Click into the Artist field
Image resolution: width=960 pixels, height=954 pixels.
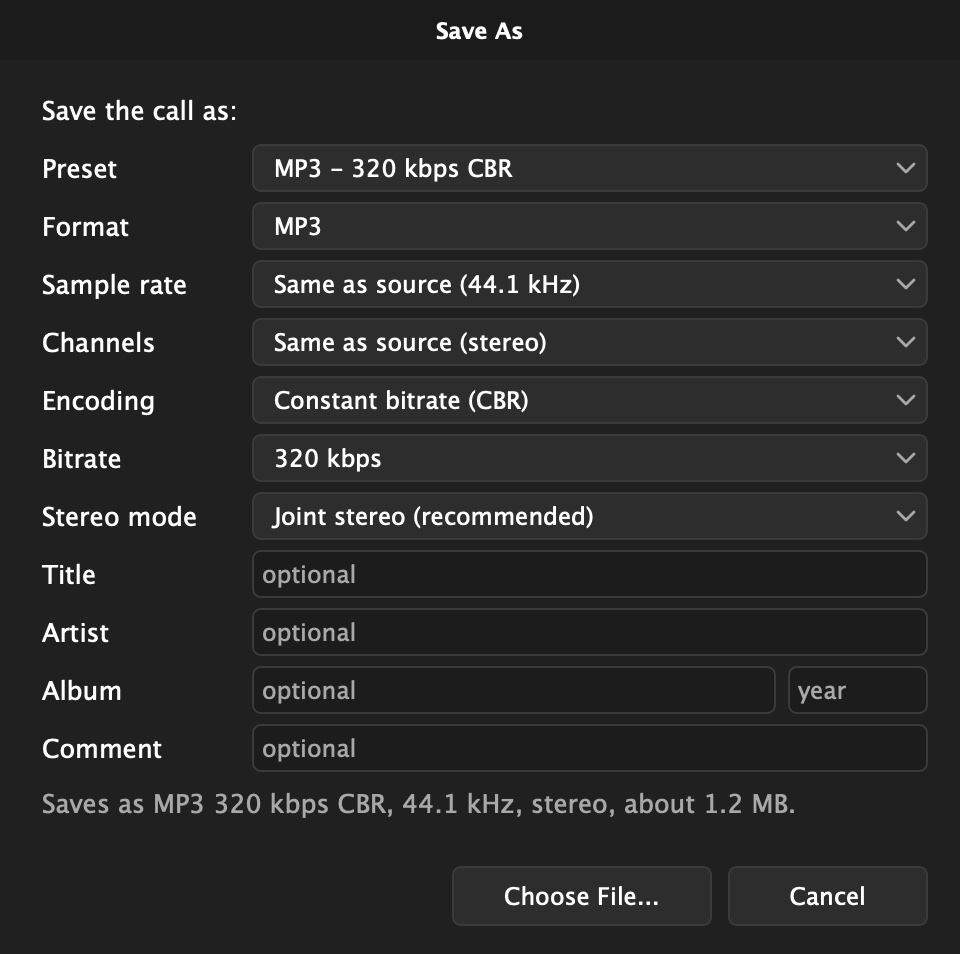[x=590, y=632]
